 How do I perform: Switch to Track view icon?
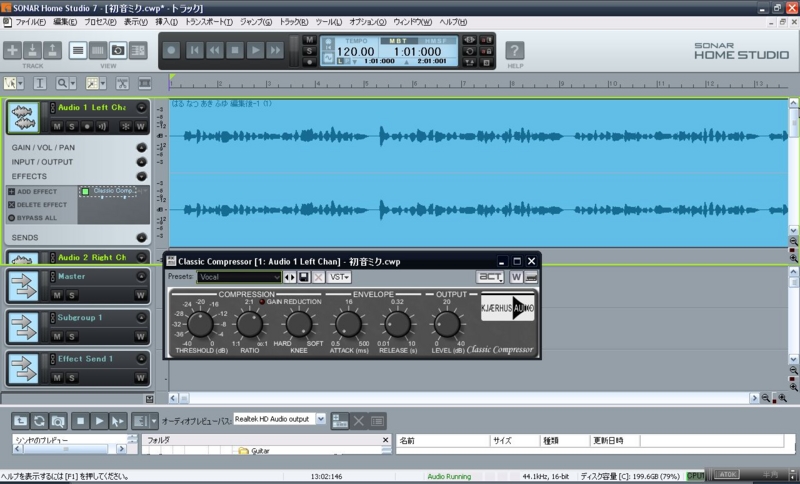tap(78, 50)
